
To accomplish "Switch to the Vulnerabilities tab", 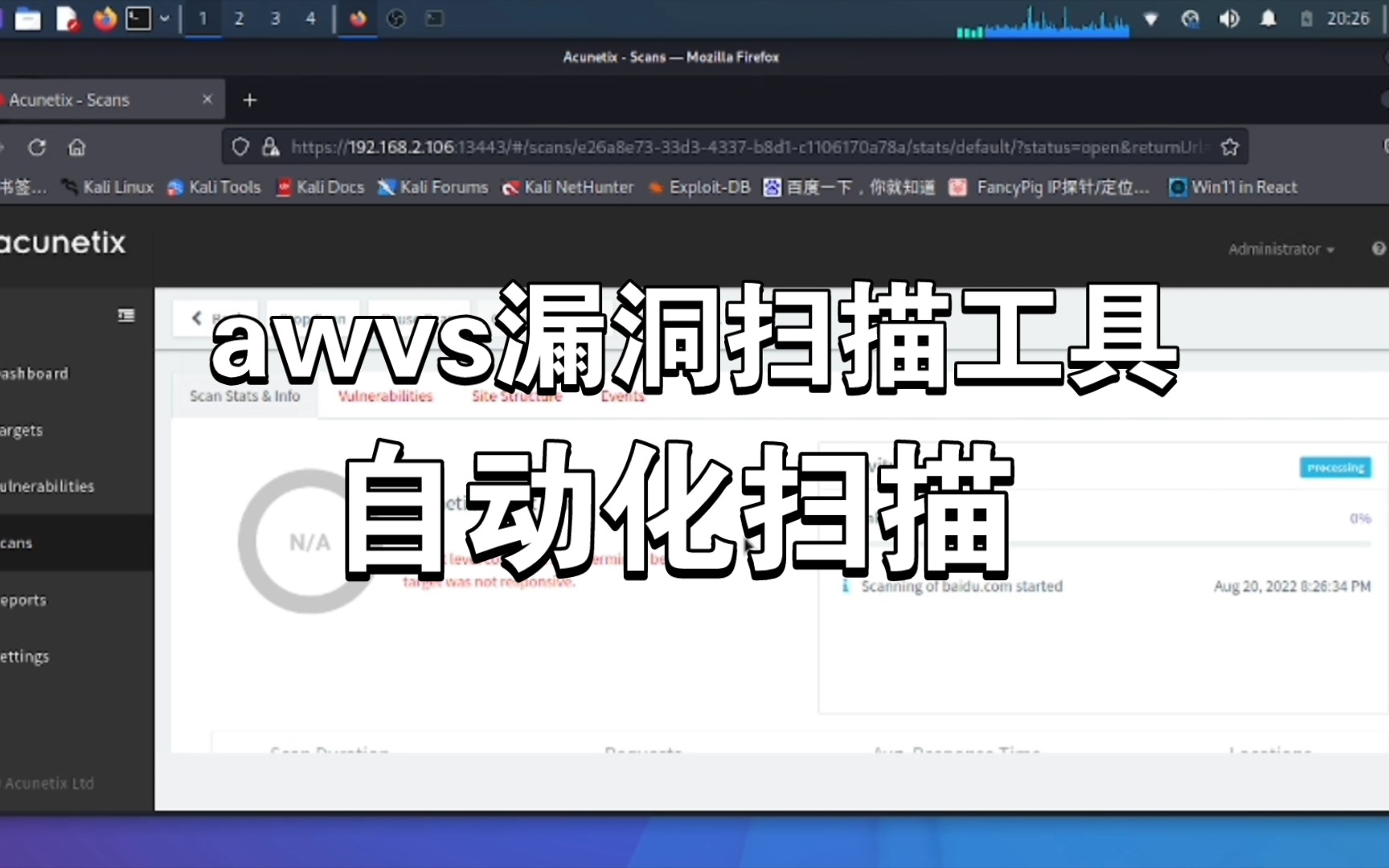I will pos(385,395).
